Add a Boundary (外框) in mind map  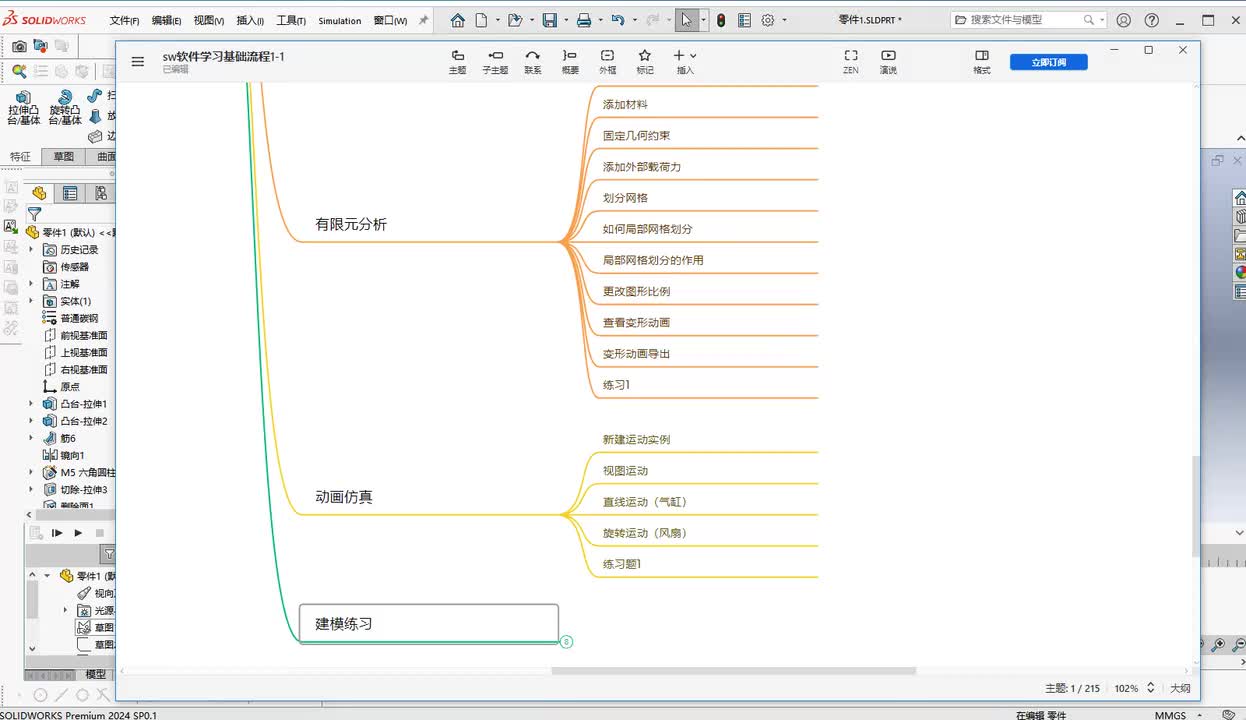point(607,62)
